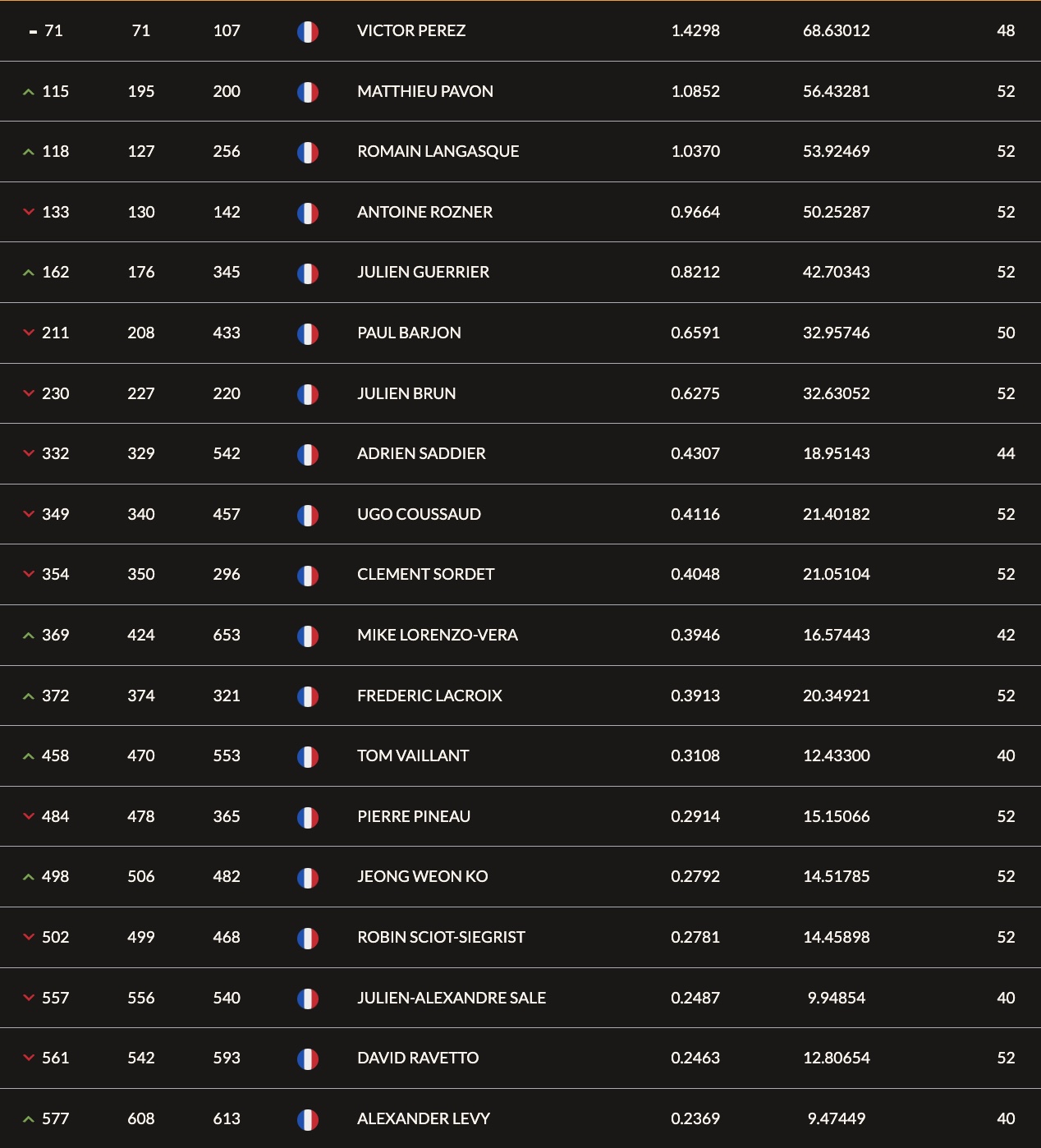Viewport: 1041px width, 1148px height.
Task: Select Julien-Alexandre Sale's name
Action: [x=452, y=998]
